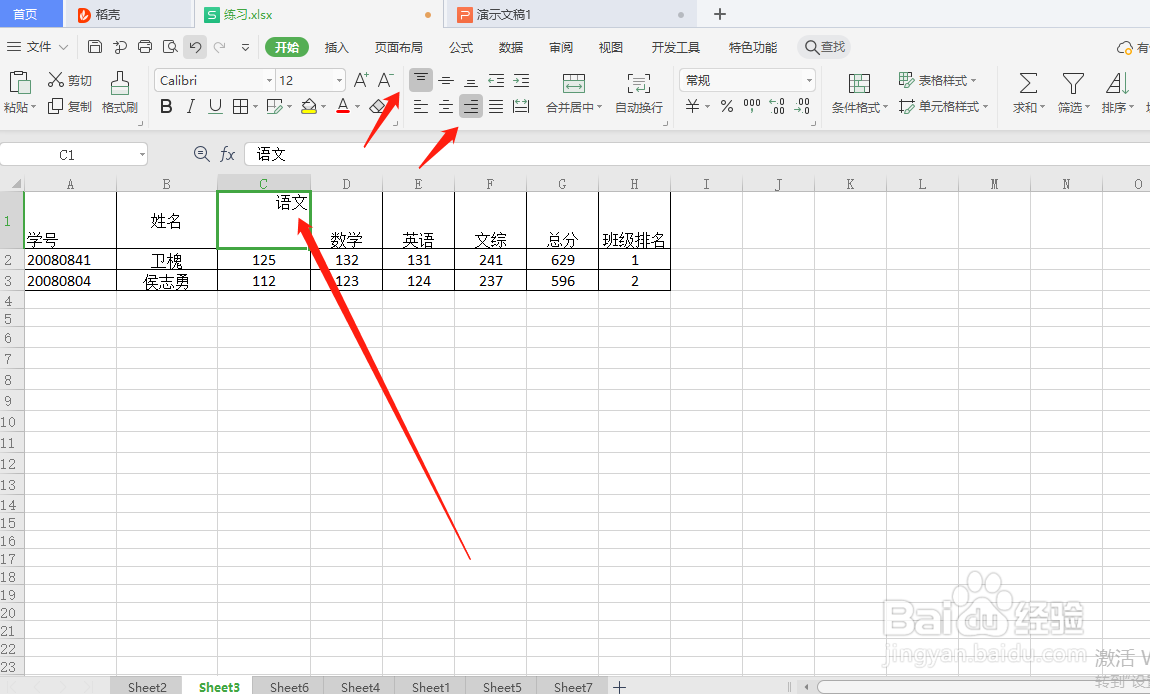Screen dimensions: 1150x694
Task: Open the 数据 ribbon tab
Action: pyautogui.click(x=510, y=46)
